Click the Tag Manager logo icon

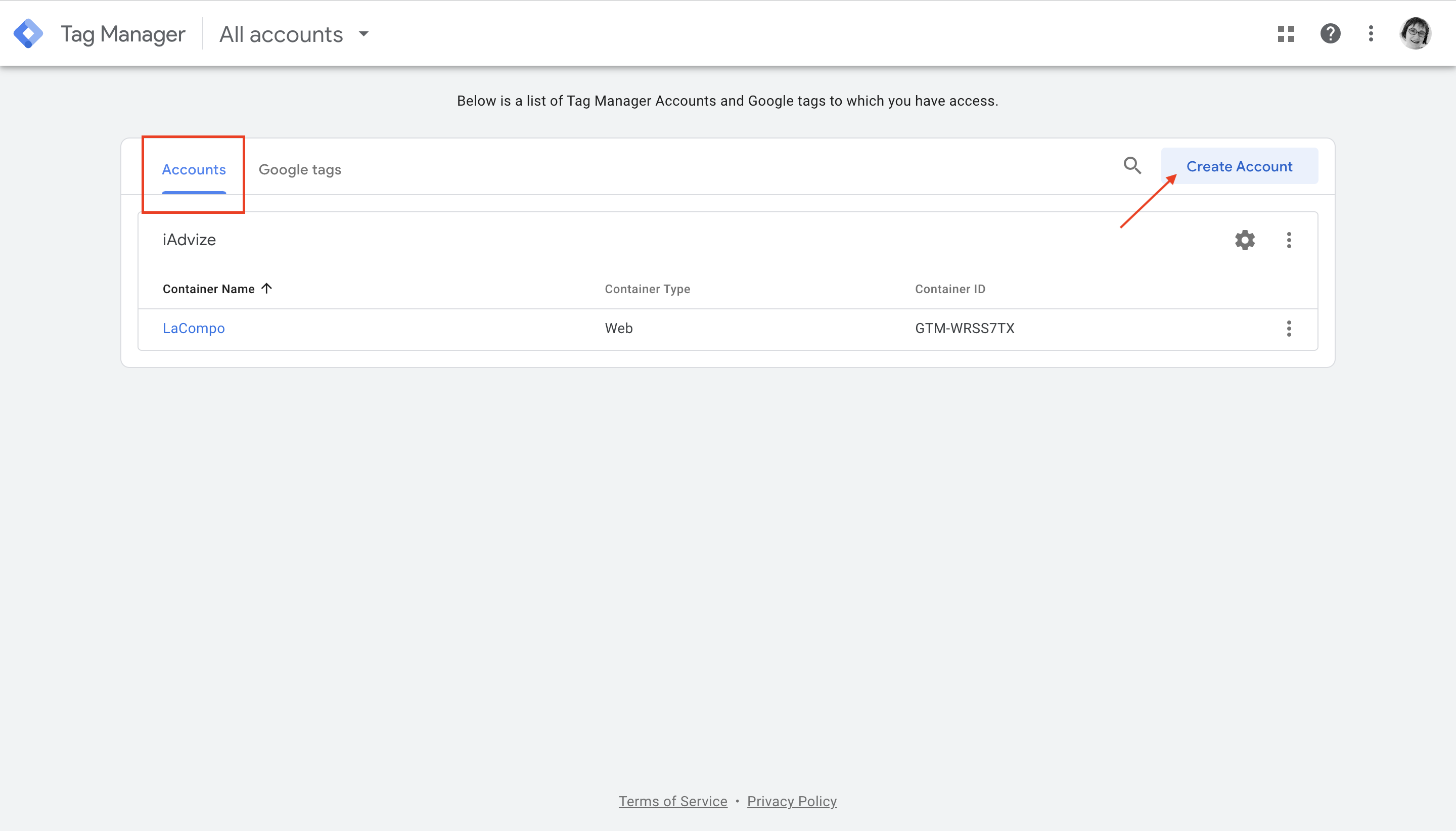pos(28,34)
